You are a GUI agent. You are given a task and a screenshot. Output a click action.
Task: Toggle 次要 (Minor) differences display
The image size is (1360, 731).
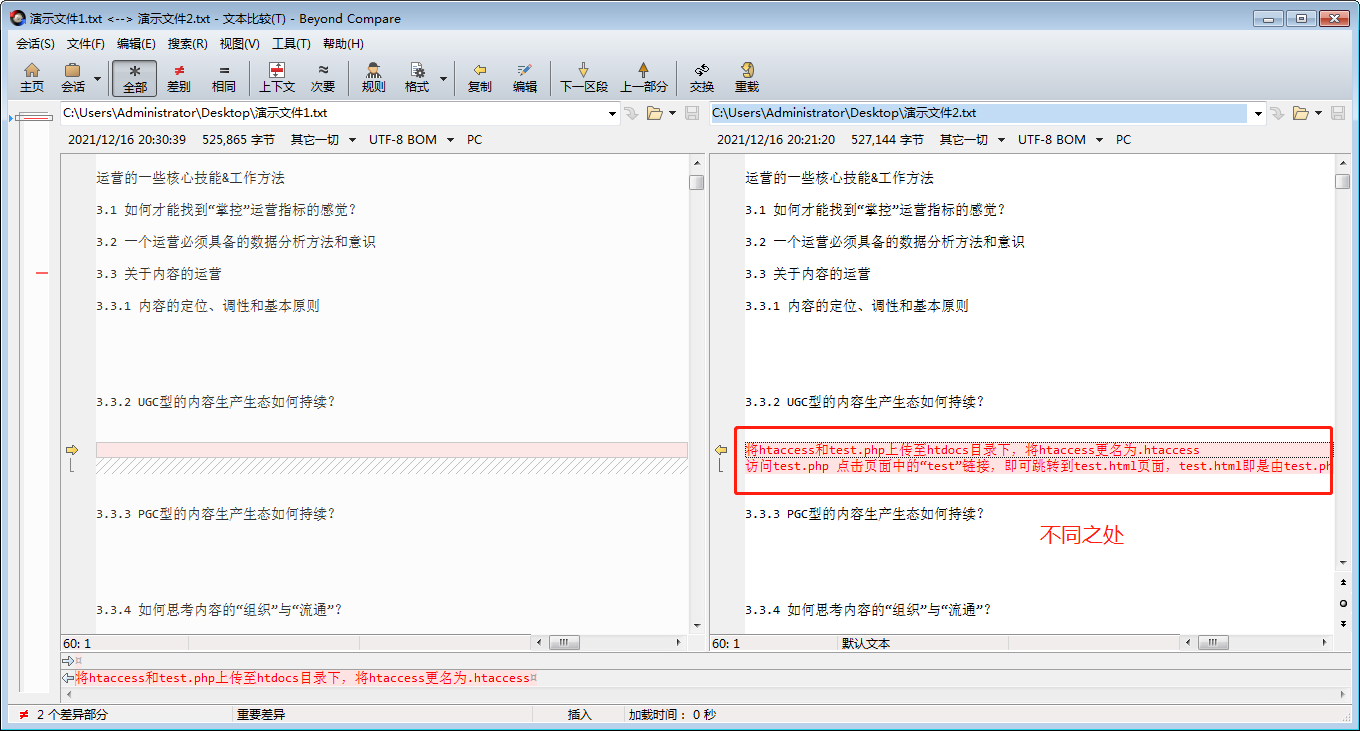tap(322, 77)
